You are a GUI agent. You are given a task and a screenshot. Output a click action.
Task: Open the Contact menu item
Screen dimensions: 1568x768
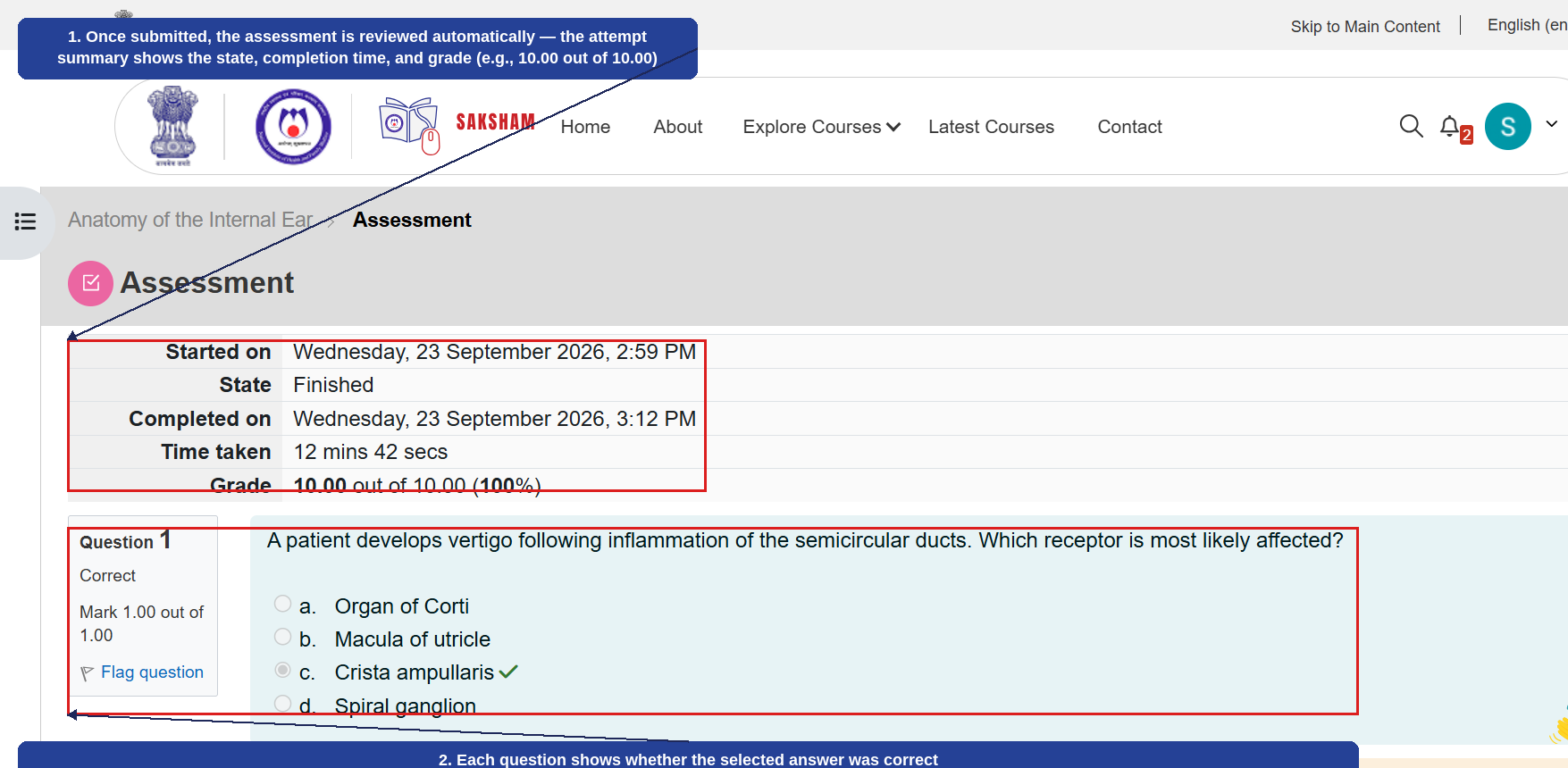(1129, 127)
